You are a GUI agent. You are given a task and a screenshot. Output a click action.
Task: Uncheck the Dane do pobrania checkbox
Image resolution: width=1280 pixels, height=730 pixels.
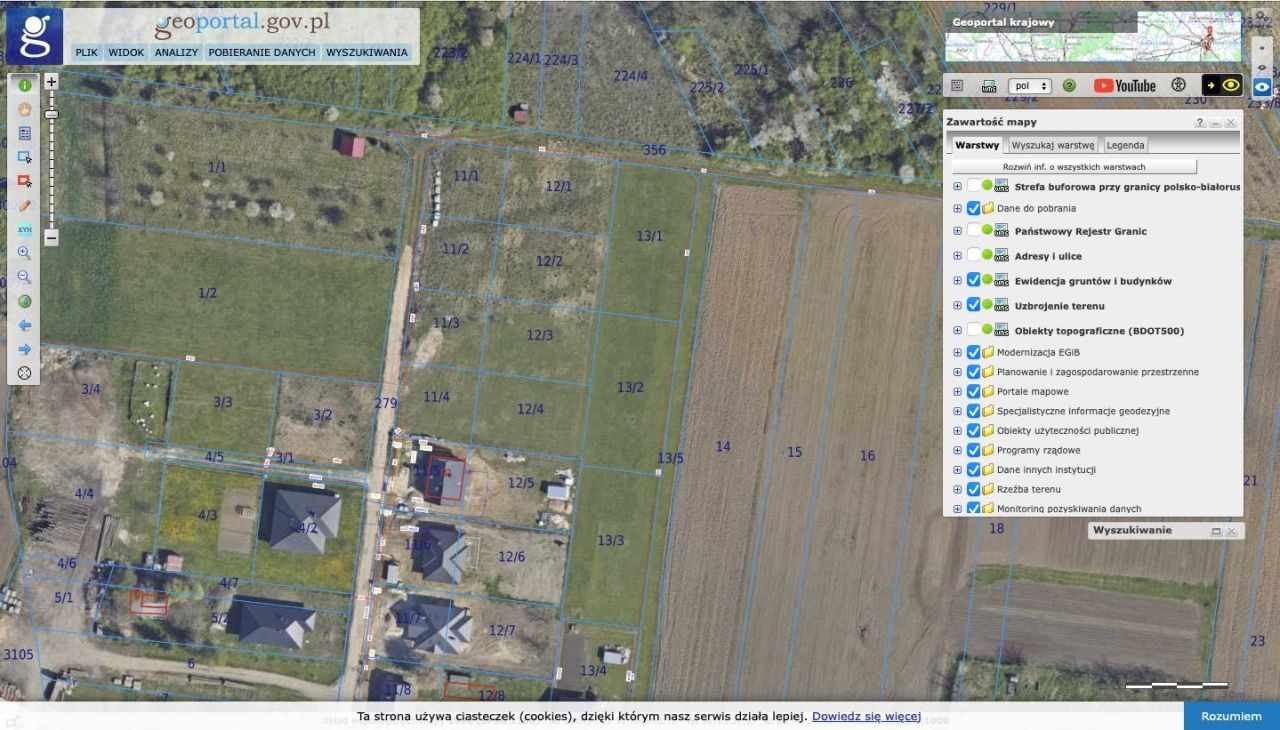coord(974,208)
